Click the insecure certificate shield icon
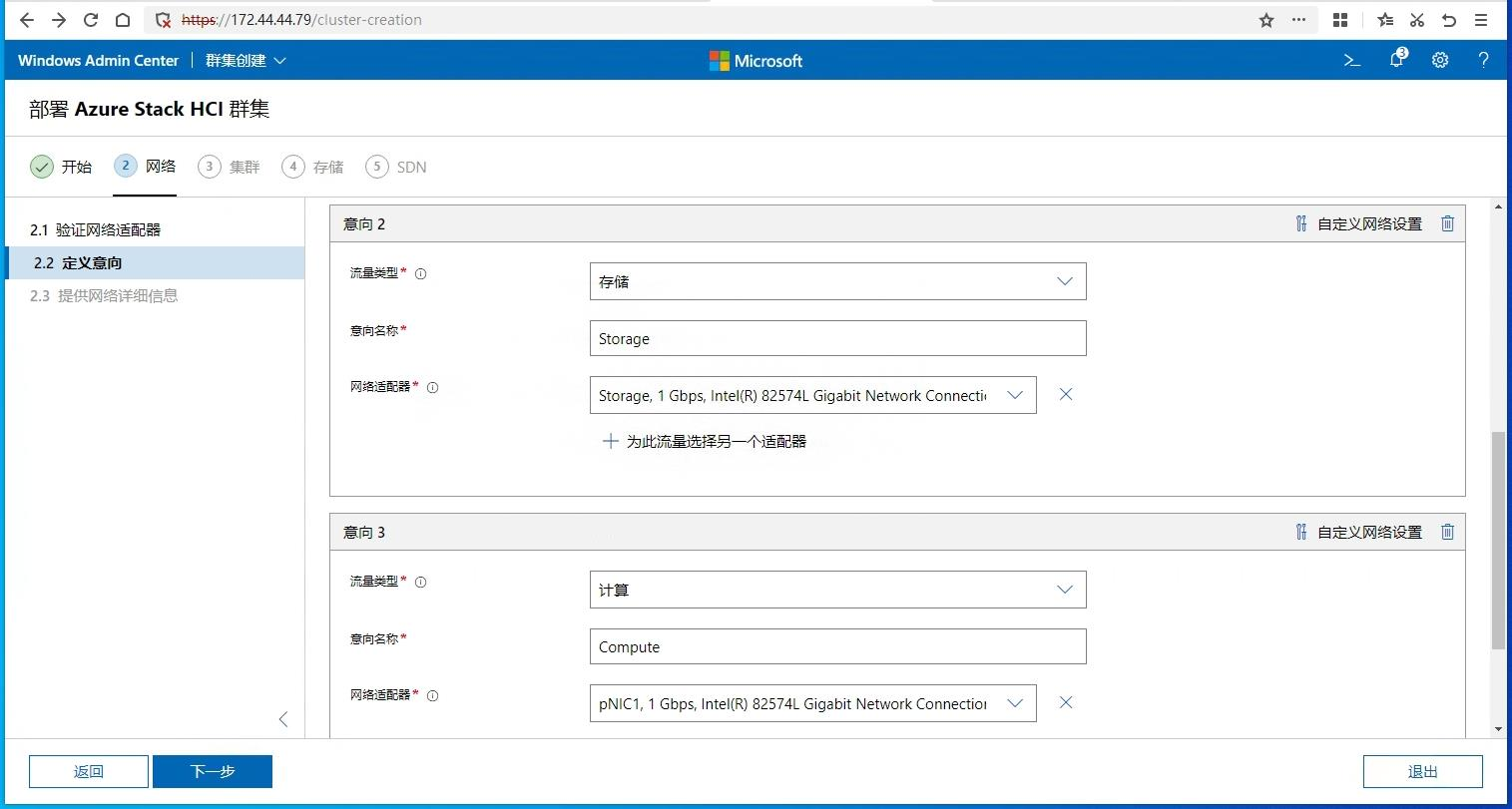The height and width of the screenshot is (809, 1512). coord(164,20)
